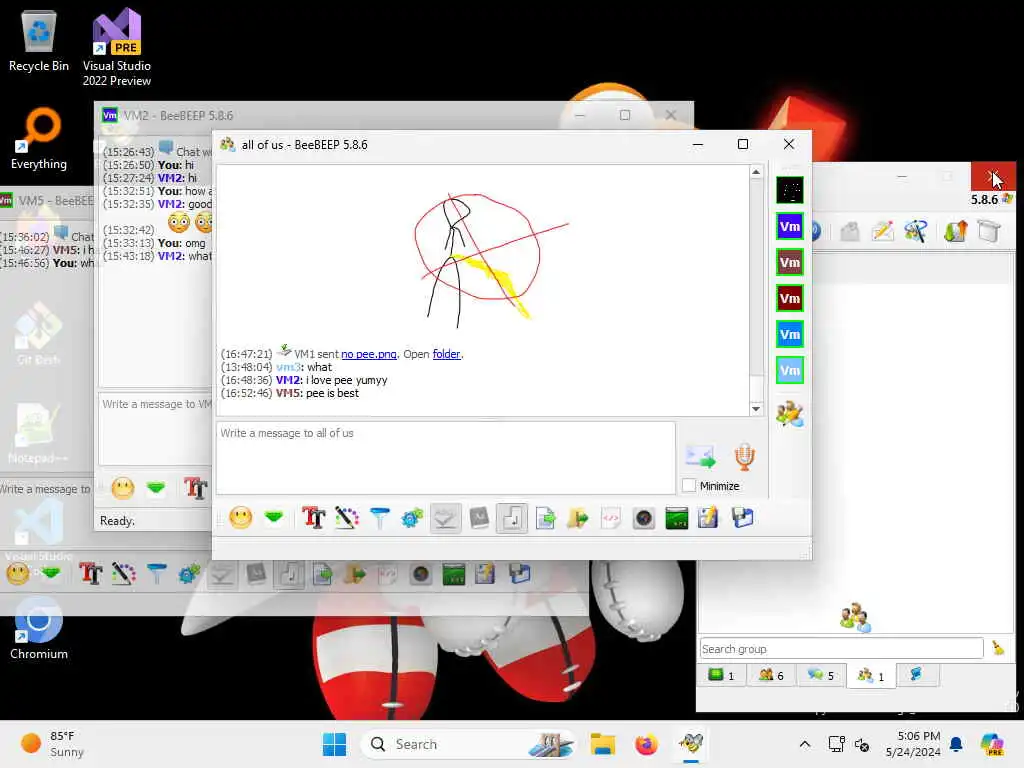Viewport: 1024px width, 768px height.
Task: Click broom clear-search icon beside Search group
Action: [998, 648]
